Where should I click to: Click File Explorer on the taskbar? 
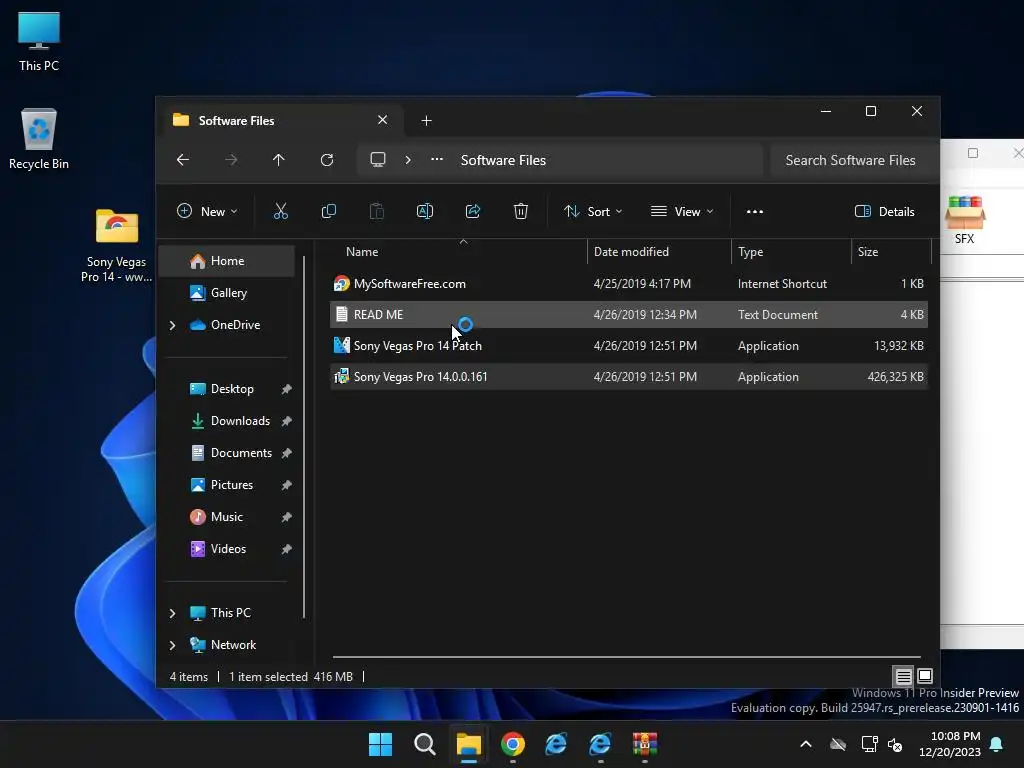(469, 744)
